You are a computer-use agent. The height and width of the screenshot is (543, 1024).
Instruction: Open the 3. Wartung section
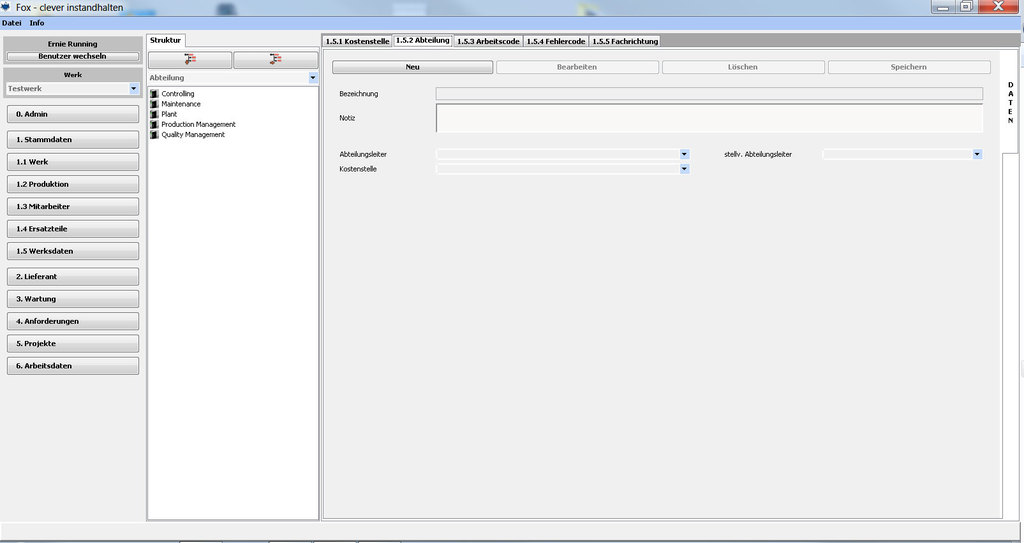click(72, 299)
